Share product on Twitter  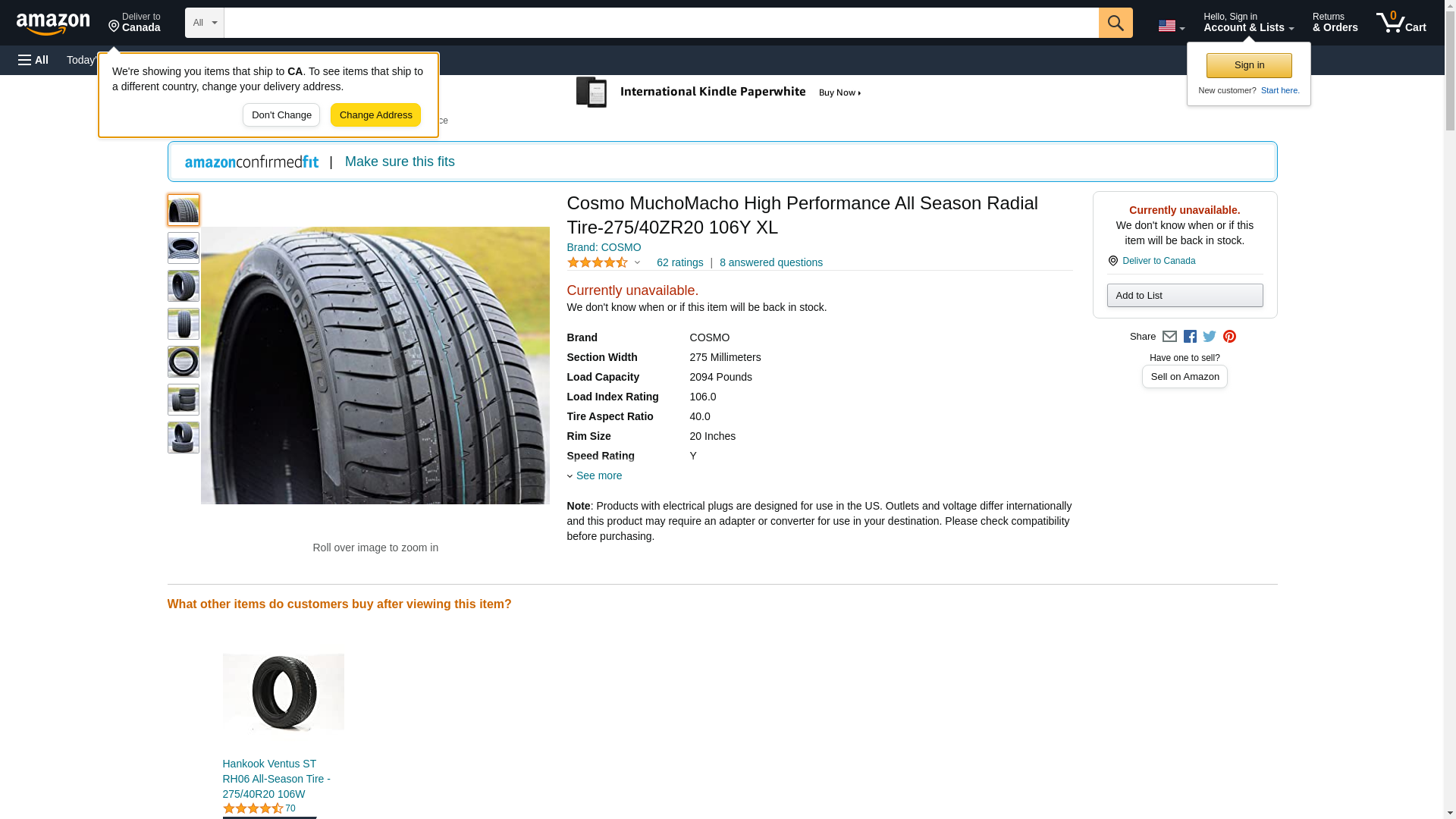tap(1210, 337)
